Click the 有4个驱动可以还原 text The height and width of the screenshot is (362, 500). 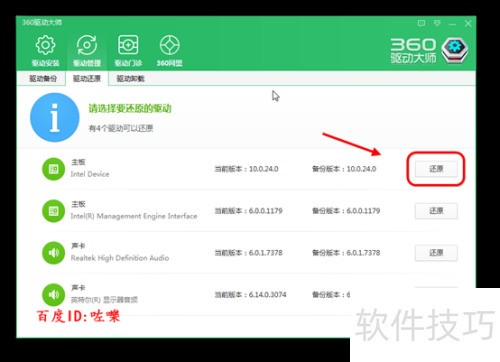click(121, 128)
